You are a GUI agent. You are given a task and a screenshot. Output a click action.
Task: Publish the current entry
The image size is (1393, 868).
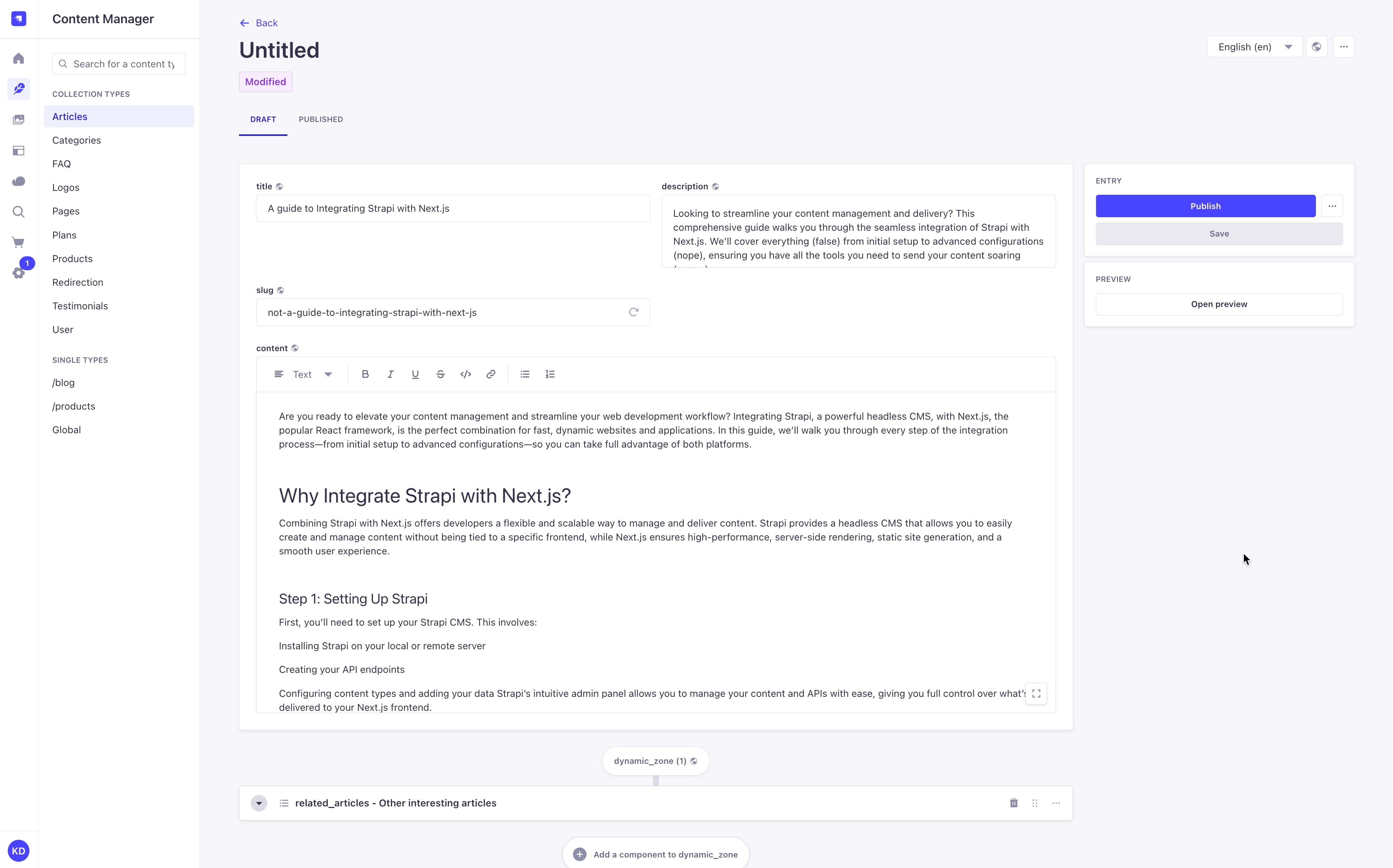(x=1205, y=206)
